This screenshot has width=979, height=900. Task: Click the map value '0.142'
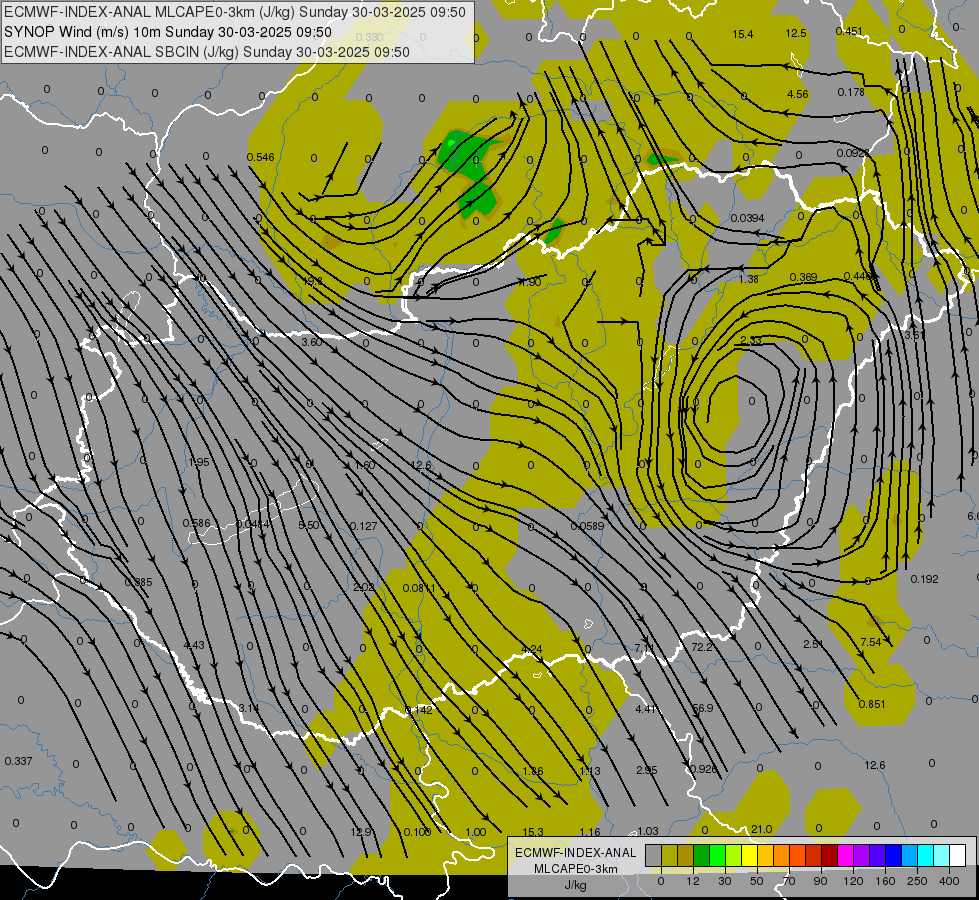click(418, 710)
